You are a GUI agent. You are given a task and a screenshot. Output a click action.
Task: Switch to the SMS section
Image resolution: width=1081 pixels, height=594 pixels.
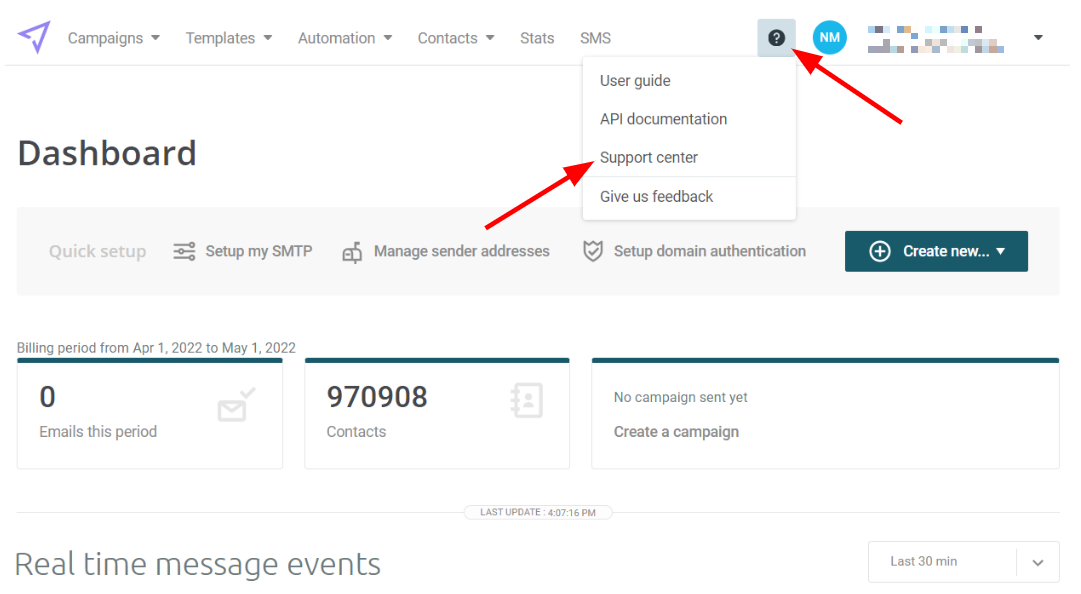[x=595, y=37]
